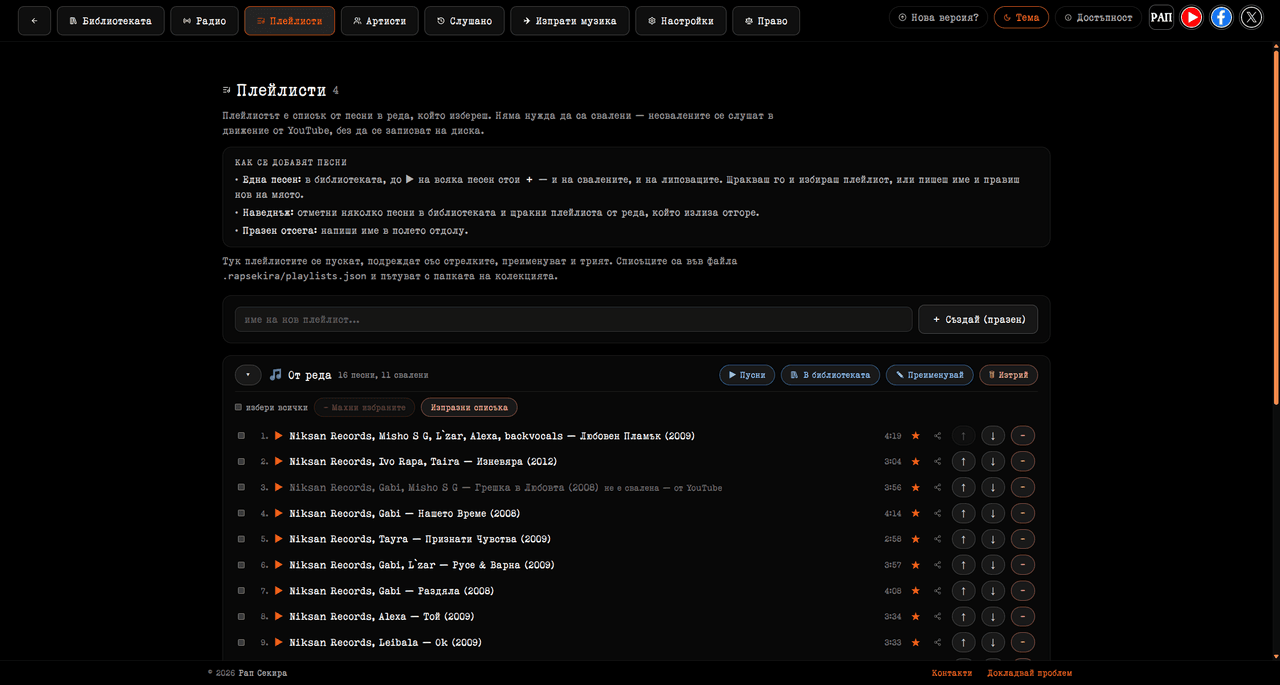
Task: Play the song Любовен Пламък (2009)
Action: tap(279, 436)
